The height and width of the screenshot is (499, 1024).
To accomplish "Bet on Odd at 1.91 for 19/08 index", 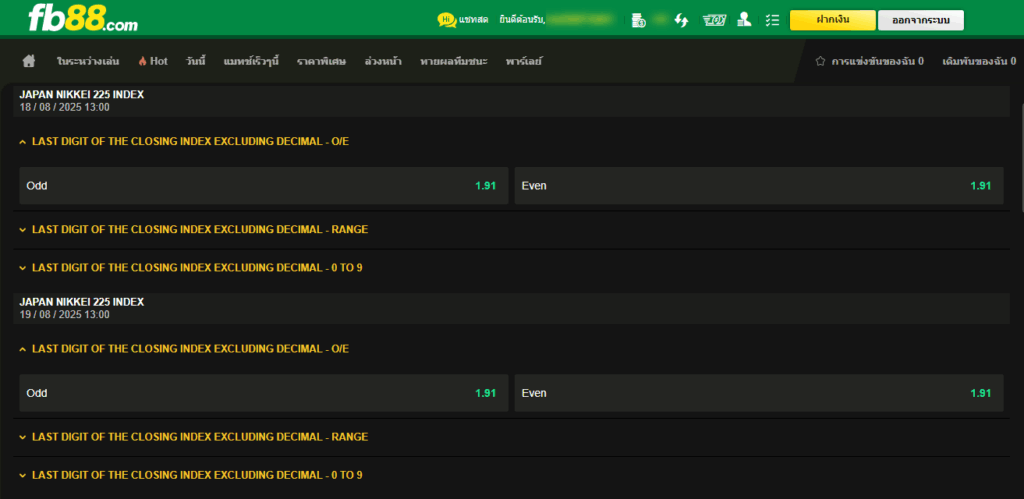I will 264,393.
